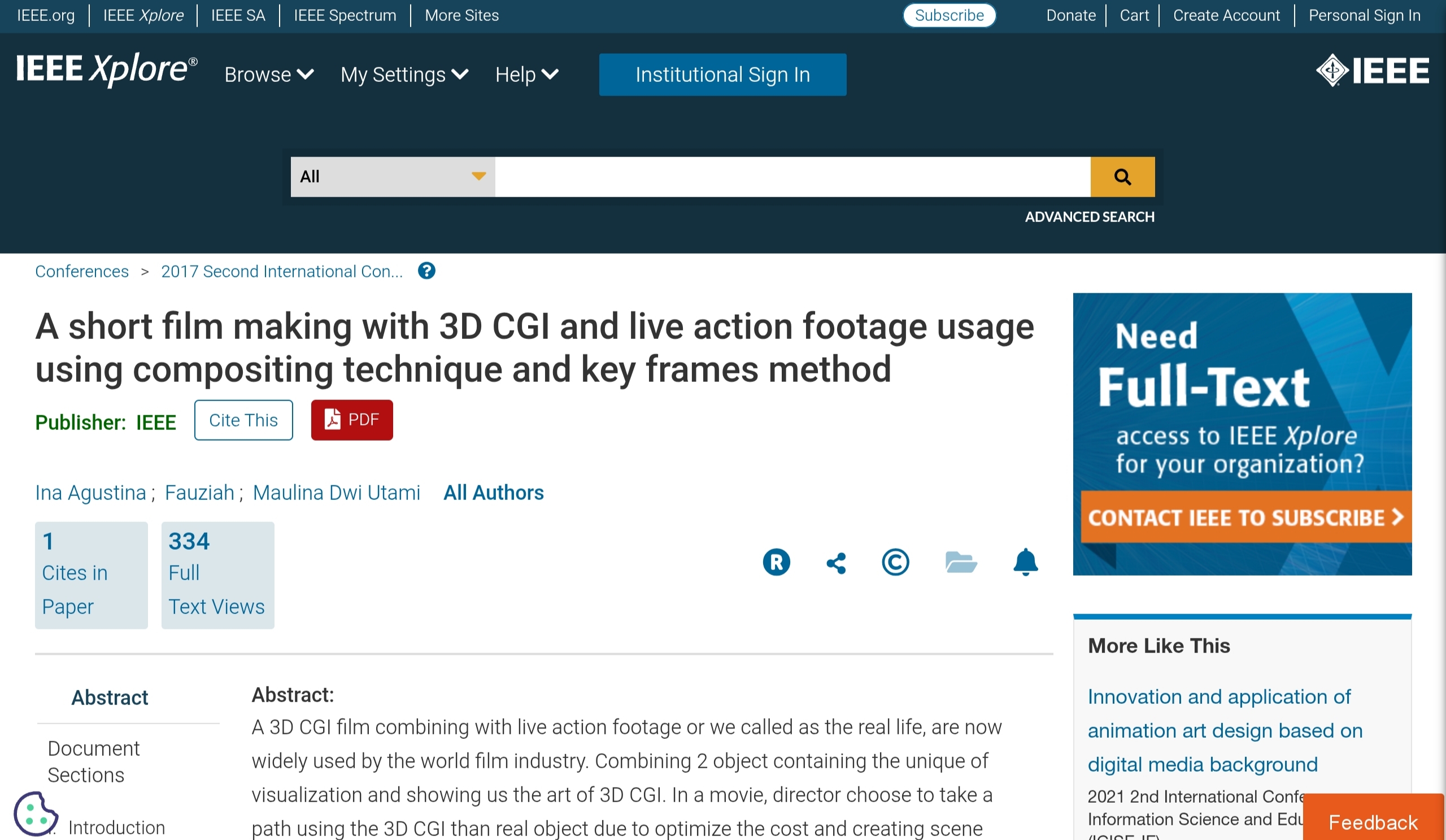Open the rights and permissions R icon
The height and width of the screenshot is (840, 1446).
coord(776,562)
